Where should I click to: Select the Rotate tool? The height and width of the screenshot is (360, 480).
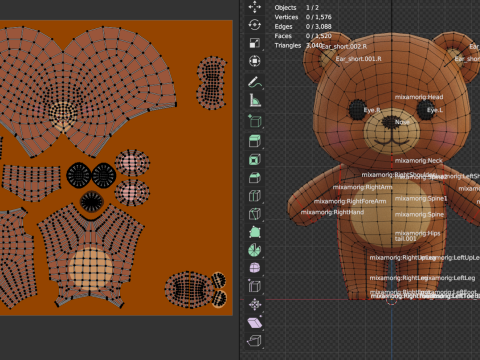255,25
